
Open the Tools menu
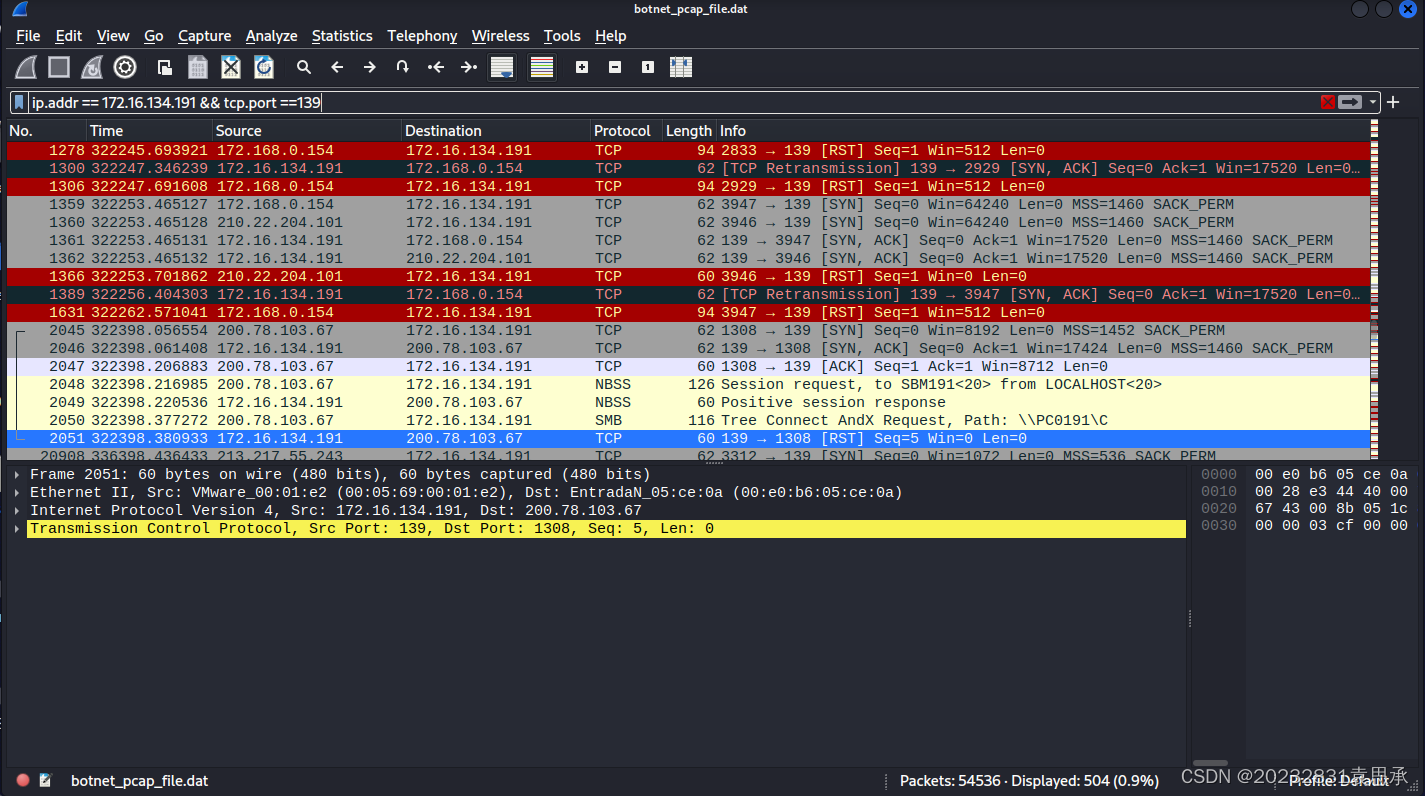pos(562,36)
